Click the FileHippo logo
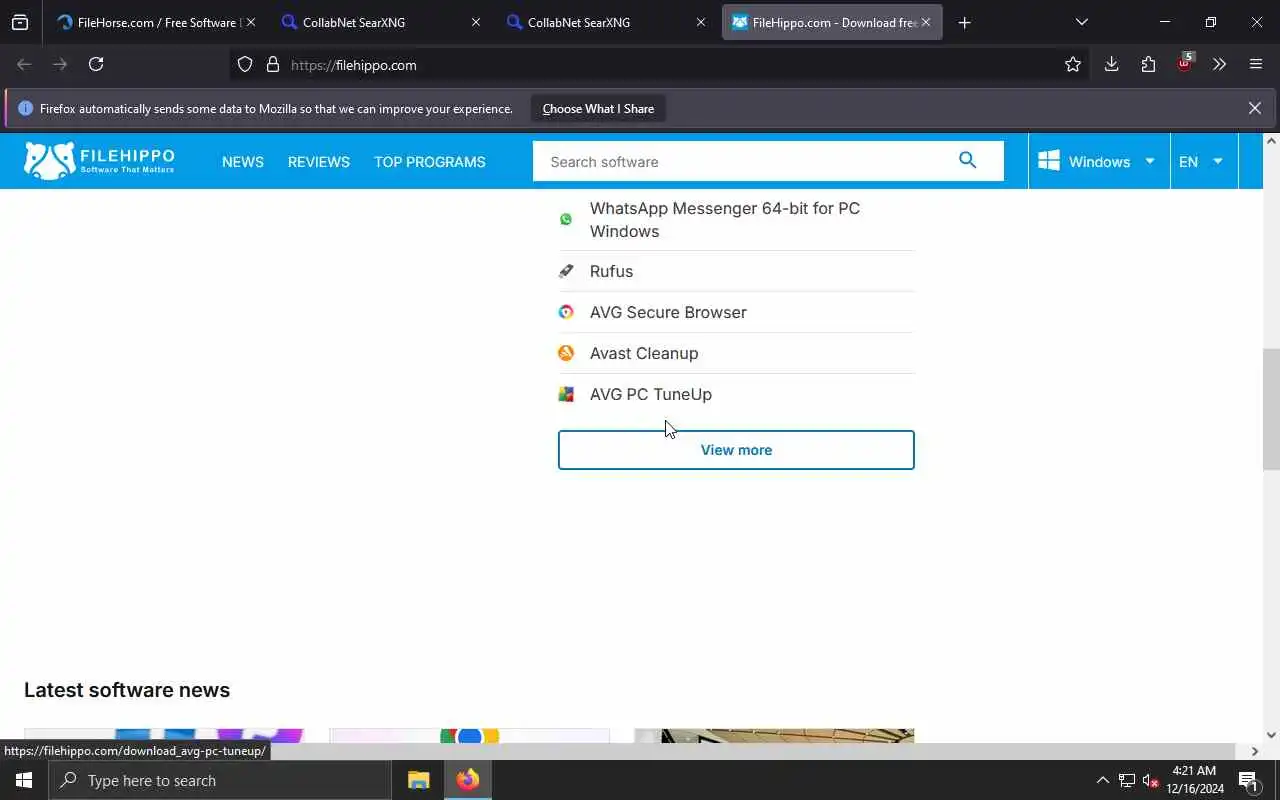The image size is (1280, 800). point(99,160)
